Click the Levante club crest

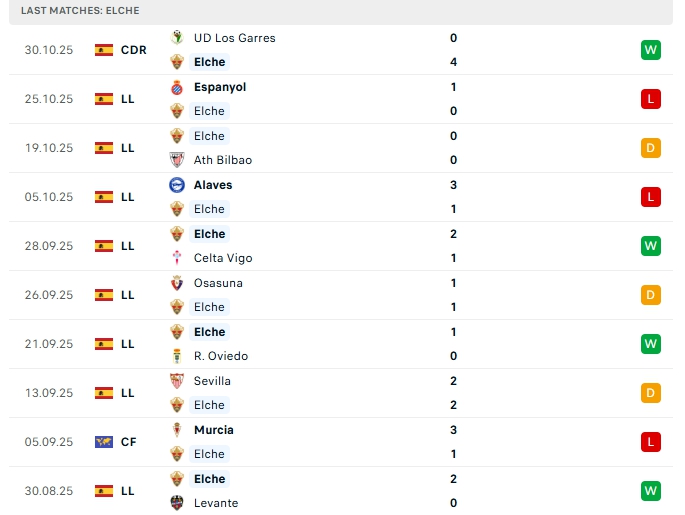click(177, 503)
